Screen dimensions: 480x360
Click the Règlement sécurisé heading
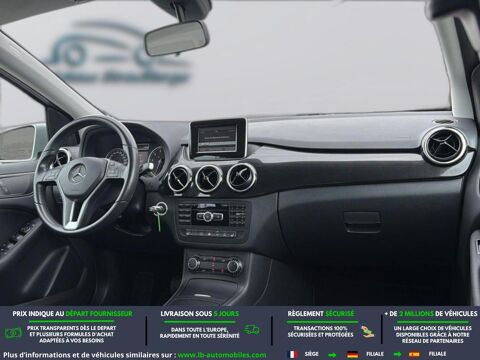(321, 314)
